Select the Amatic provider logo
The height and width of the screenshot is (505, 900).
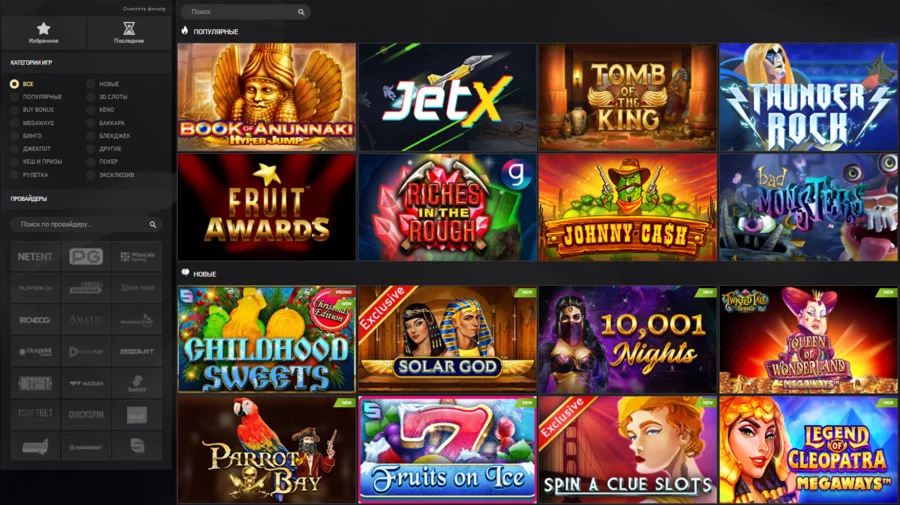[x=86, y=320]
